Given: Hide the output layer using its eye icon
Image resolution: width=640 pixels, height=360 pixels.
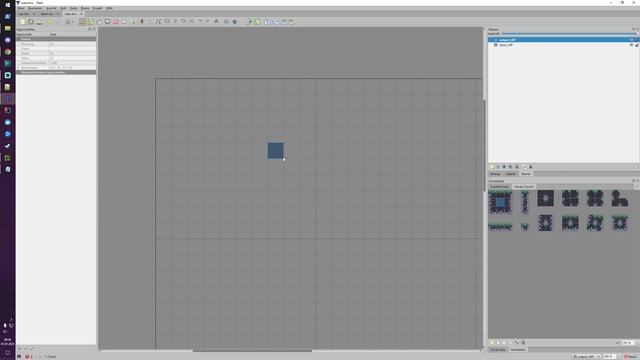Looking at the screenshot, I should [x=631, y=40].
